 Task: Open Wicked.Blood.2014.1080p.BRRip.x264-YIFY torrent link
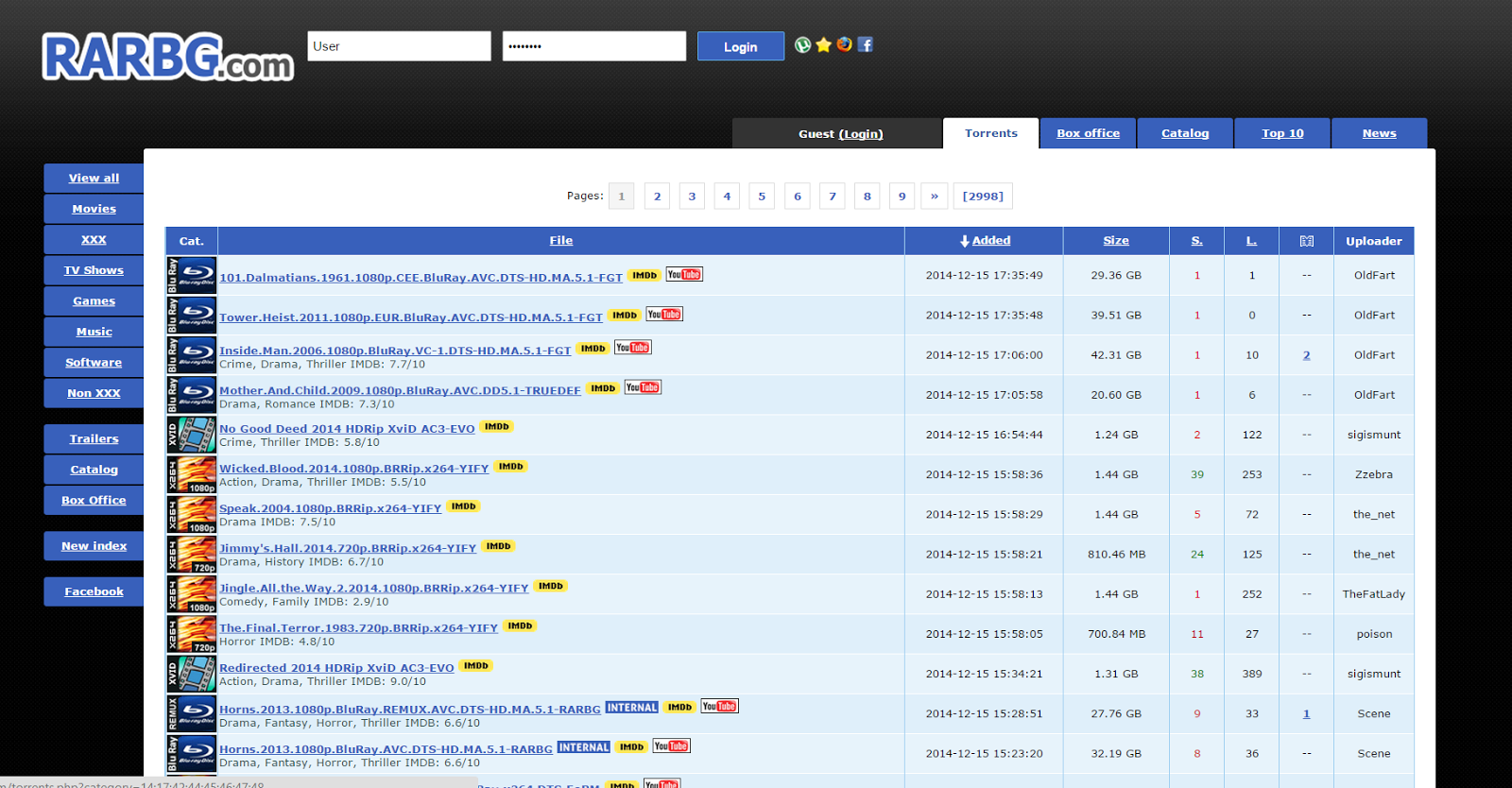click(354, 469)
